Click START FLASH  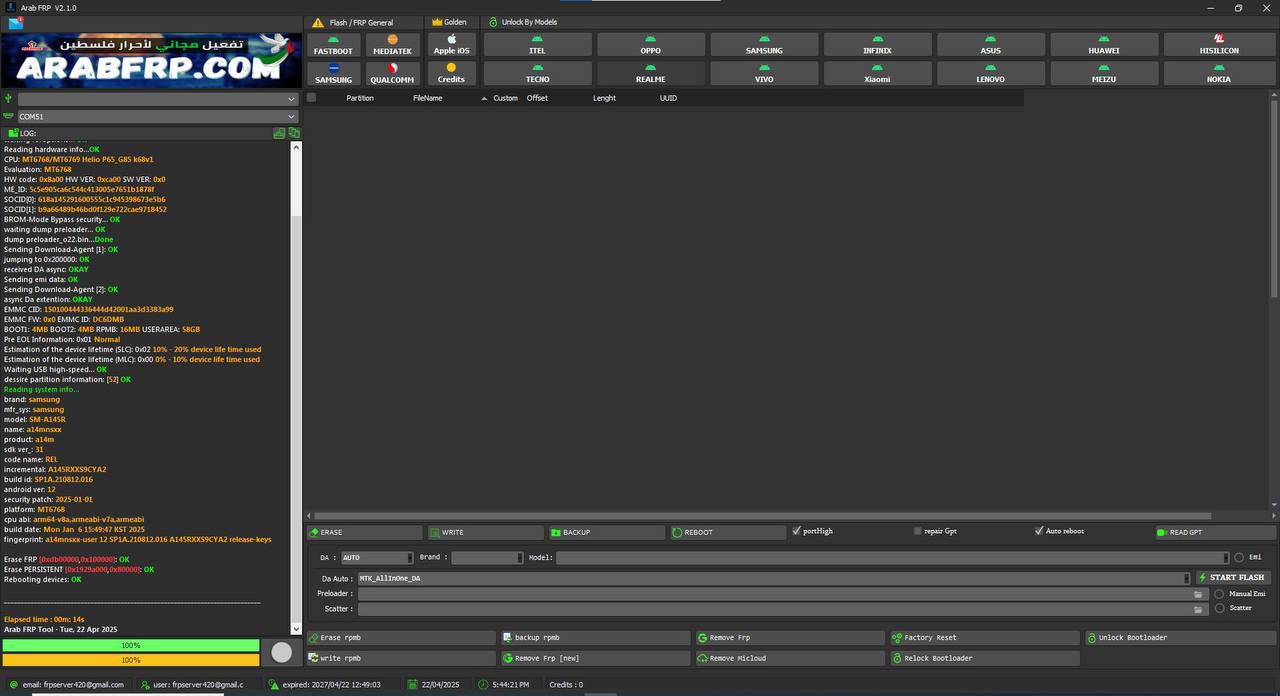[x=1233, y=578]
